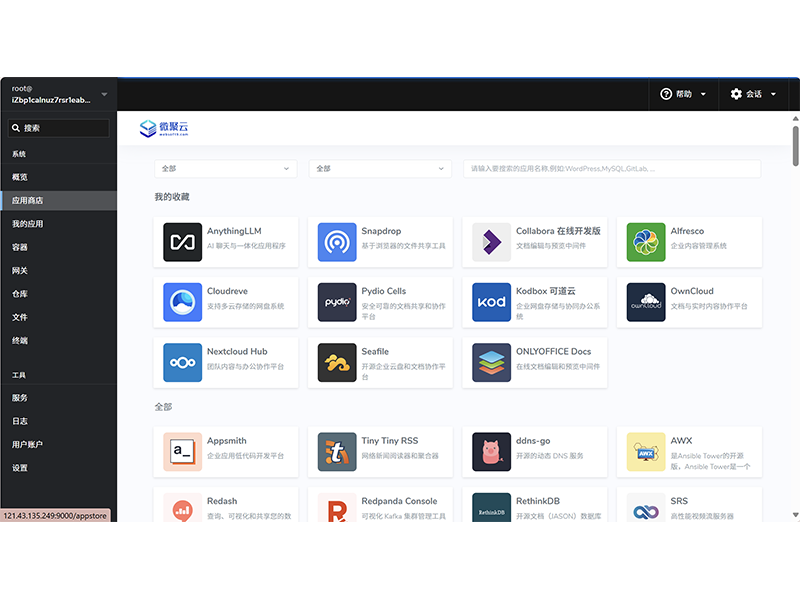Screen dimensions: 800x600
Task: Click the Tiny Tiny RSS title
Action: [x=390, y=441]
